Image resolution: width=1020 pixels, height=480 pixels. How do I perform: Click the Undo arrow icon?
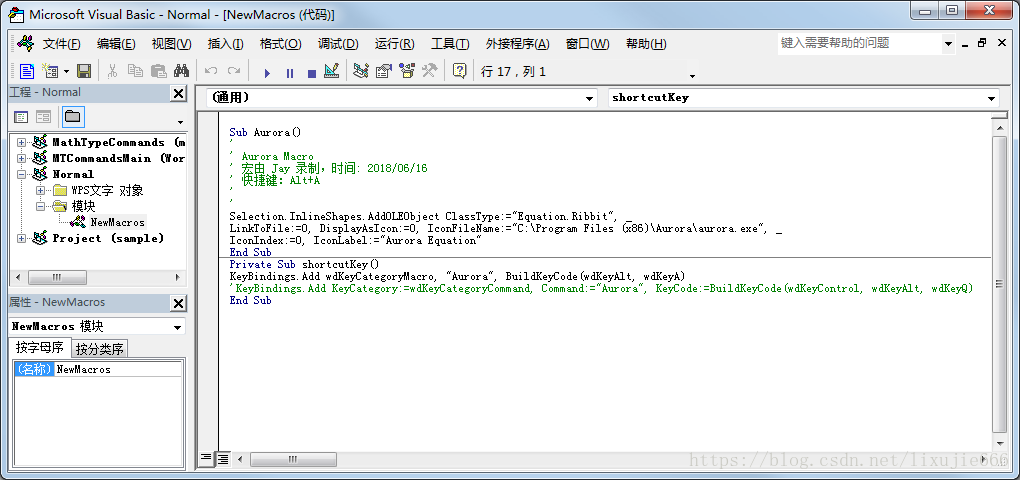click(211, 71)
